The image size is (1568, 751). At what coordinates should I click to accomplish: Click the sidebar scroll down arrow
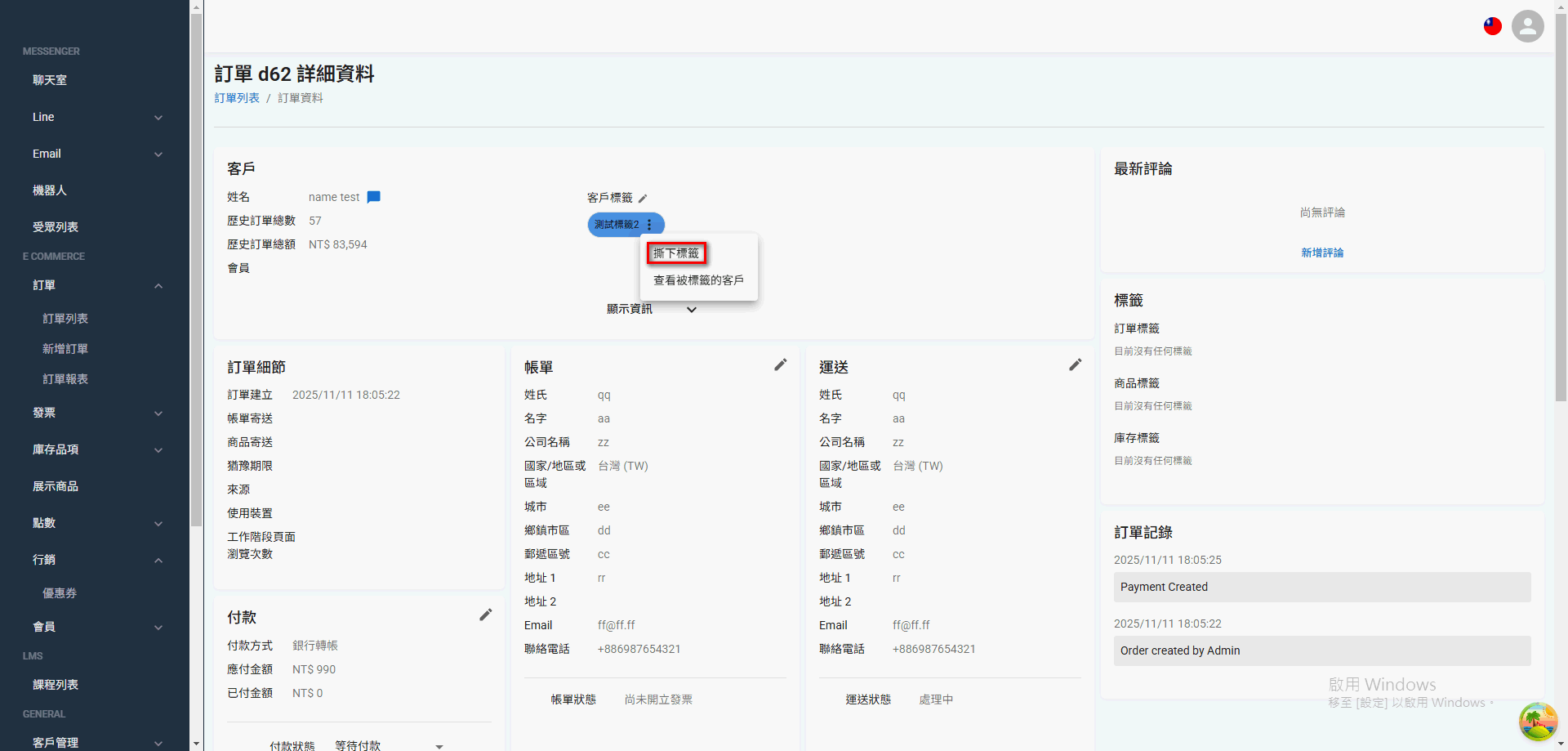[196, 744]
